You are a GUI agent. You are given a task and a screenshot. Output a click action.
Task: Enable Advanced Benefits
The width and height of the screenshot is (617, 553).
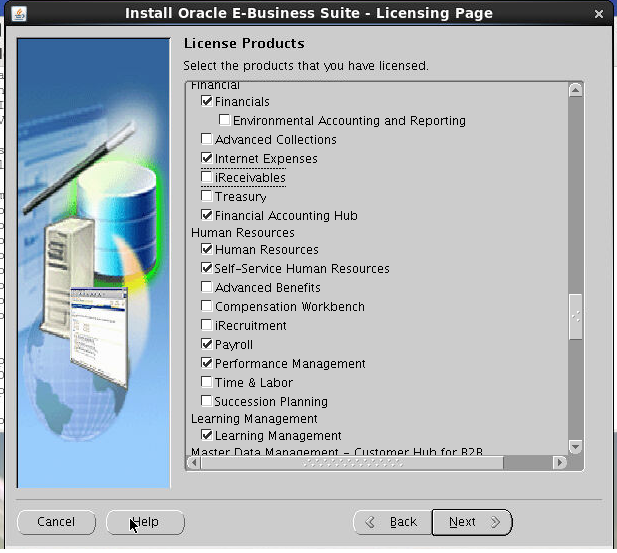click(207, 287)
